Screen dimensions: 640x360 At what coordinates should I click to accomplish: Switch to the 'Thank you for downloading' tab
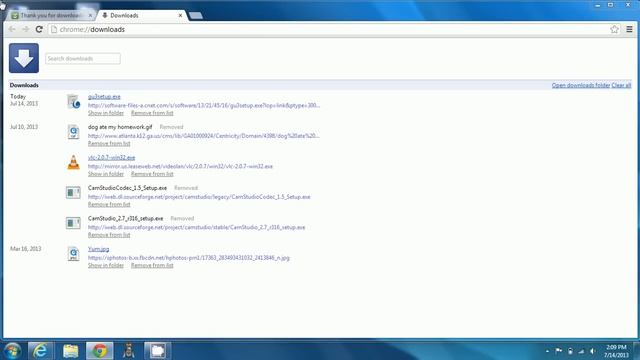(50, 15)
